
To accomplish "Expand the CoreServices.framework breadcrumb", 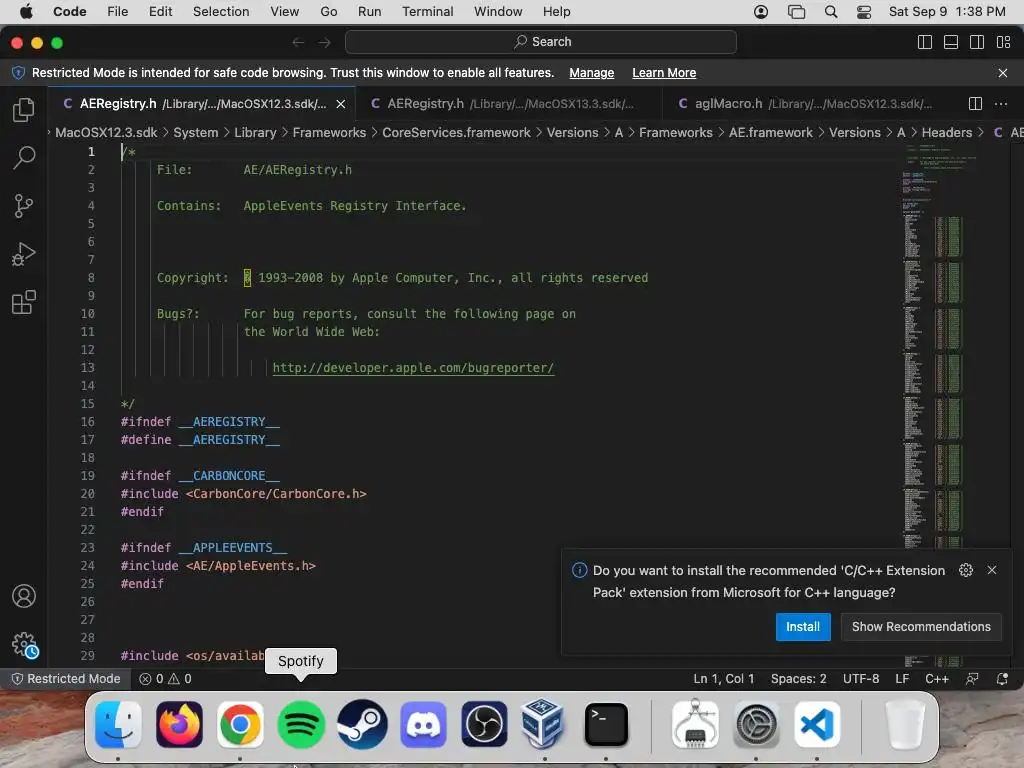I will tap(456, 133).
